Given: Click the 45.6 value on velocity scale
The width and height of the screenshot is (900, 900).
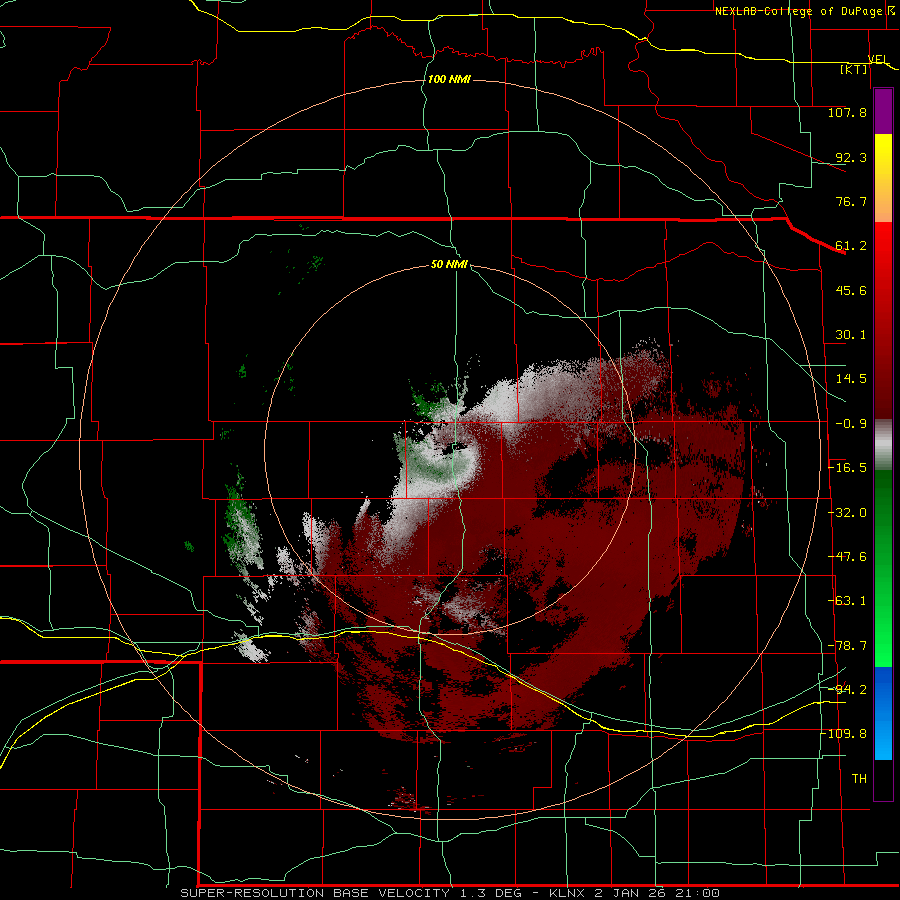Looking at the screenshot, I should click(851, 290).
